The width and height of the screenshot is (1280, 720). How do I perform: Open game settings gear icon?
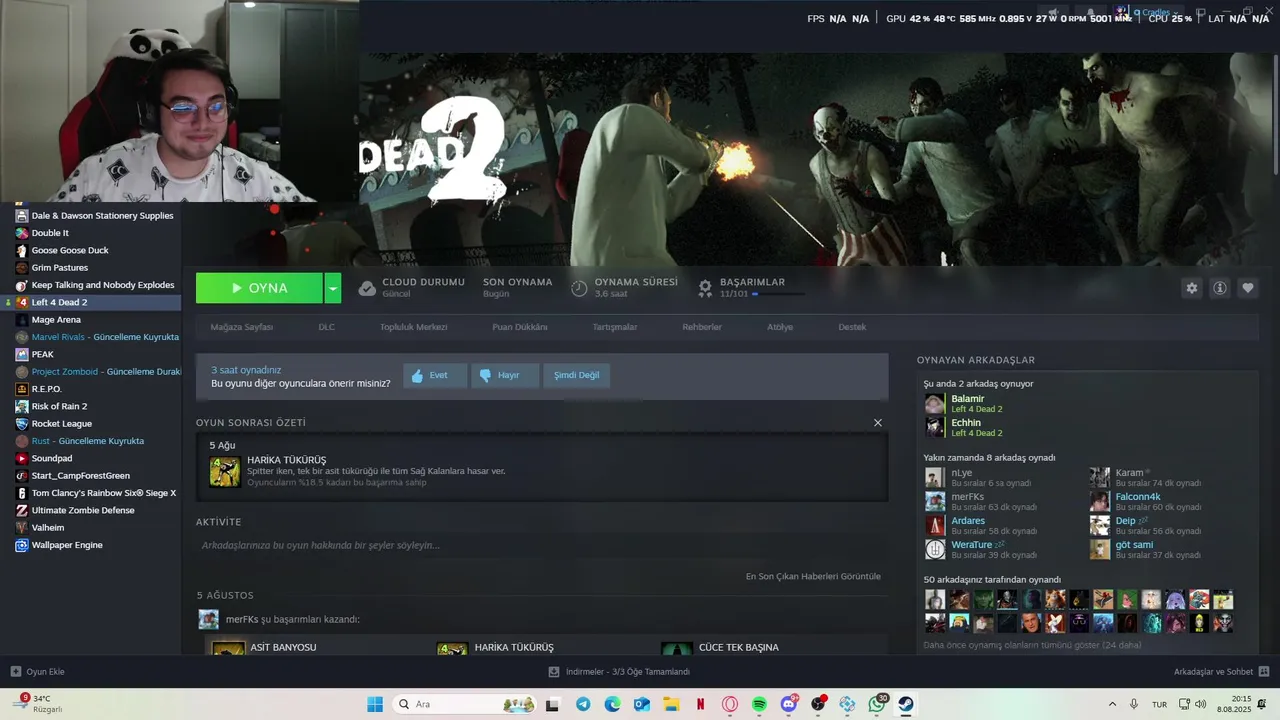point(1191,288)
